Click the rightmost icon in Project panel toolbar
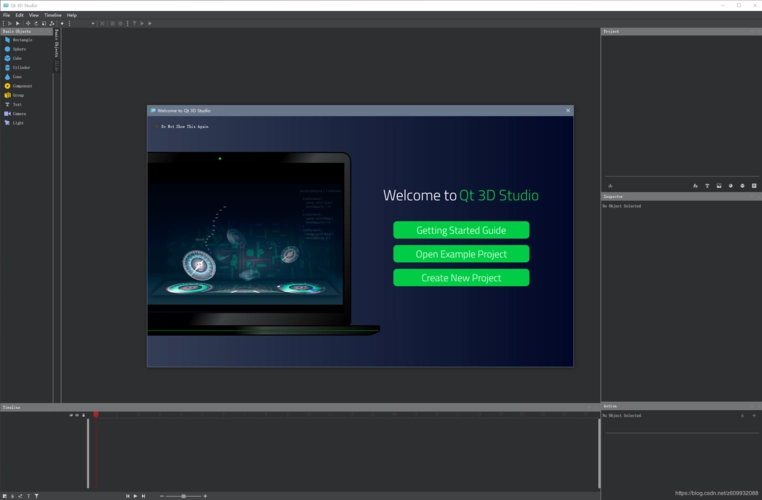This screenshot has height=500, width=762. coord(754,186)
